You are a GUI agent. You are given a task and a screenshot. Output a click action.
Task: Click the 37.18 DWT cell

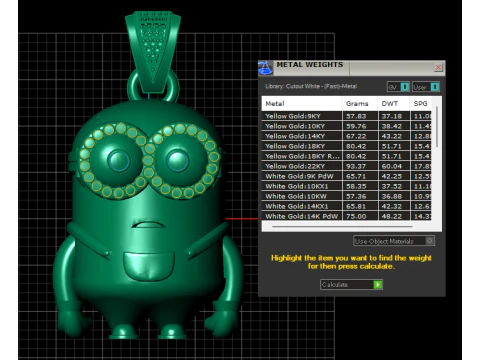[394, 116]
